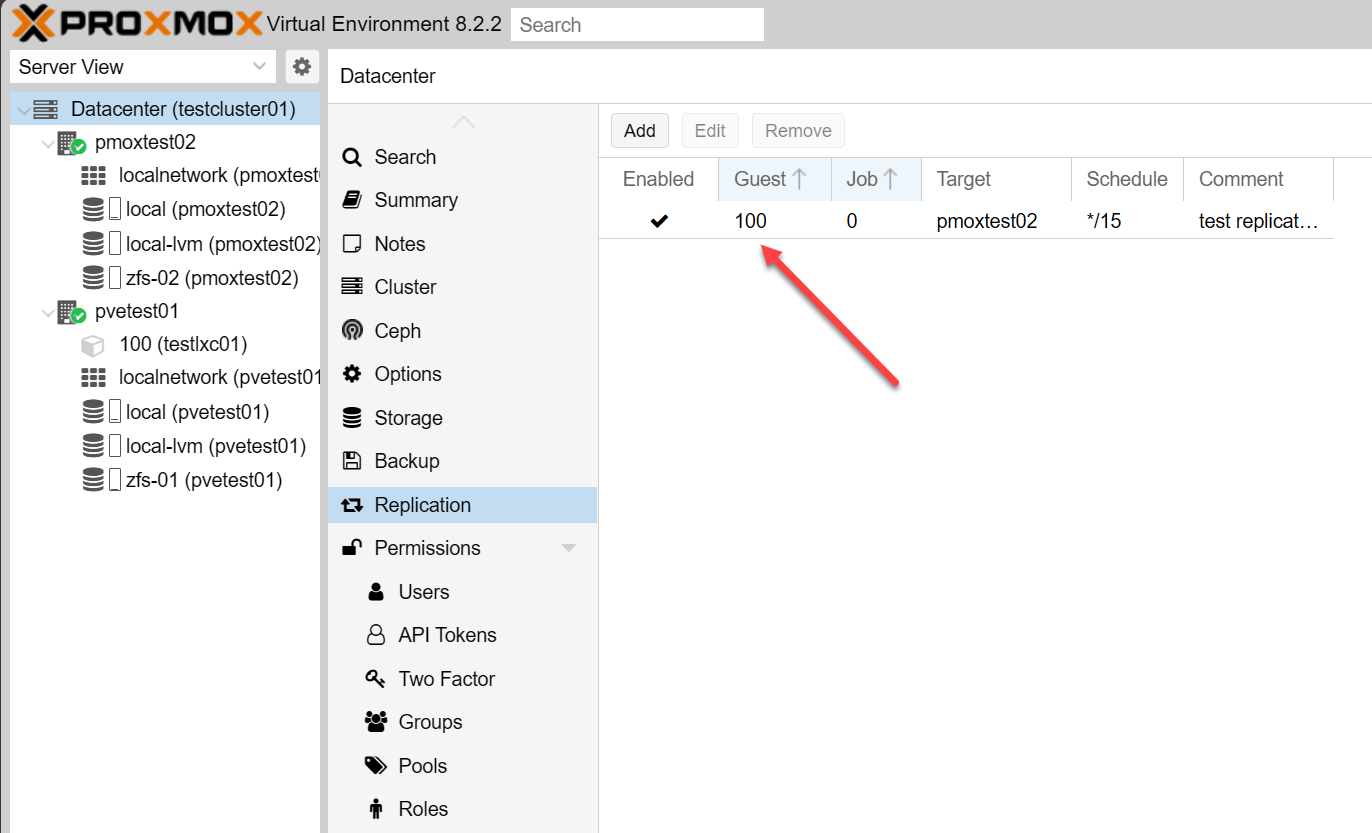
Task: Click the zfs-01 storage icon
Action: 93,480
